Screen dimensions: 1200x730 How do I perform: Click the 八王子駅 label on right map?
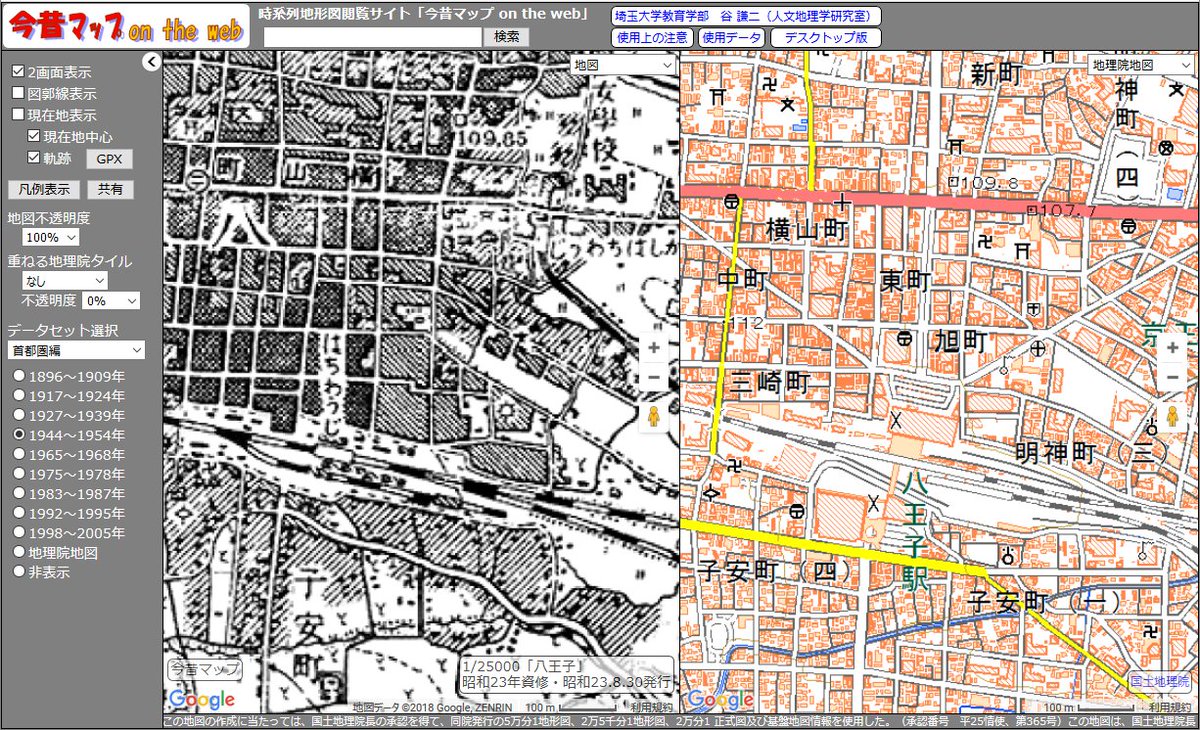point(914,532)
